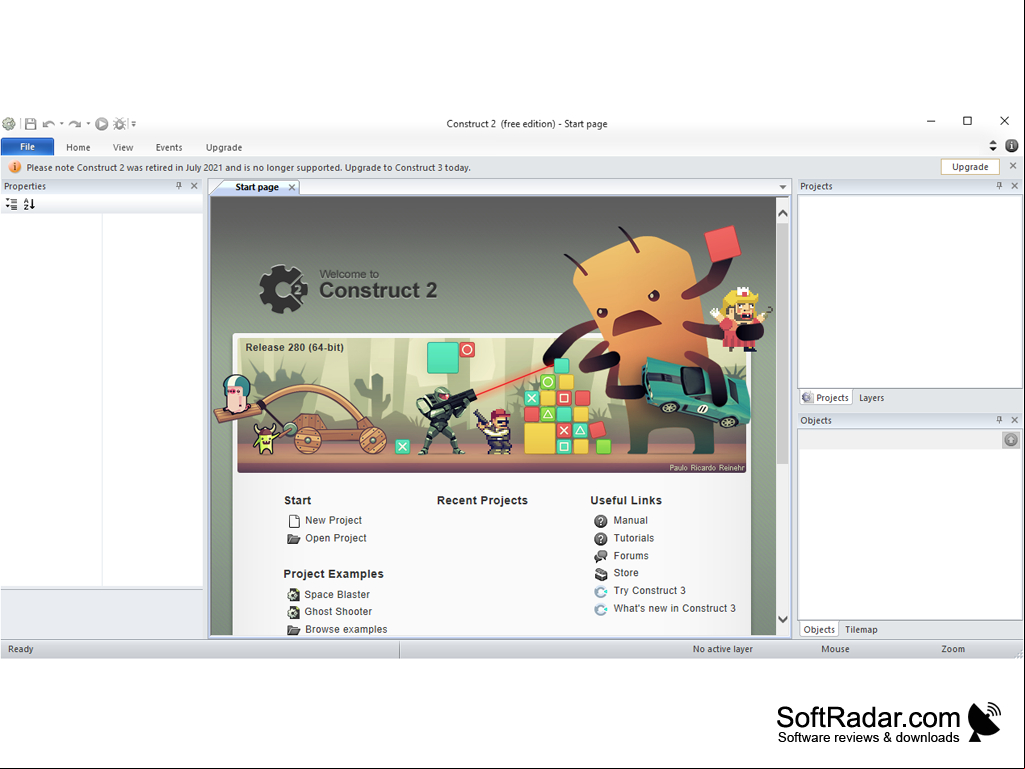Viewport: 1025px width, 769px height.
Task: Switch to the Projects bottom tab
Action: click(826, 398)
